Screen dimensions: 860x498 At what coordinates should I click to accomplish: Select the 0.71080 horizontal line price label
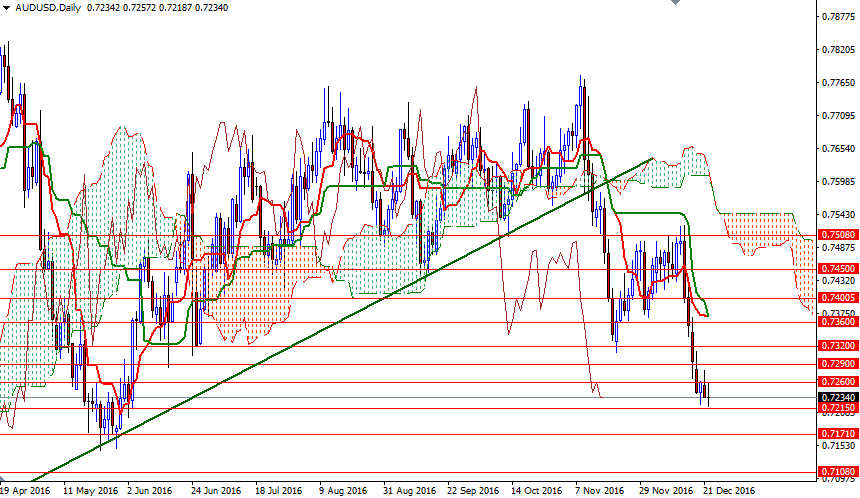[839, 472]
